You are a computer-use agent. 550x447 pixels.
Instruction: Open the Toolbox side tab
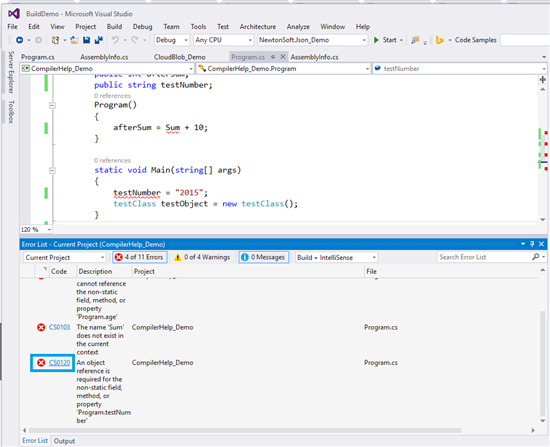click(11, 112)
